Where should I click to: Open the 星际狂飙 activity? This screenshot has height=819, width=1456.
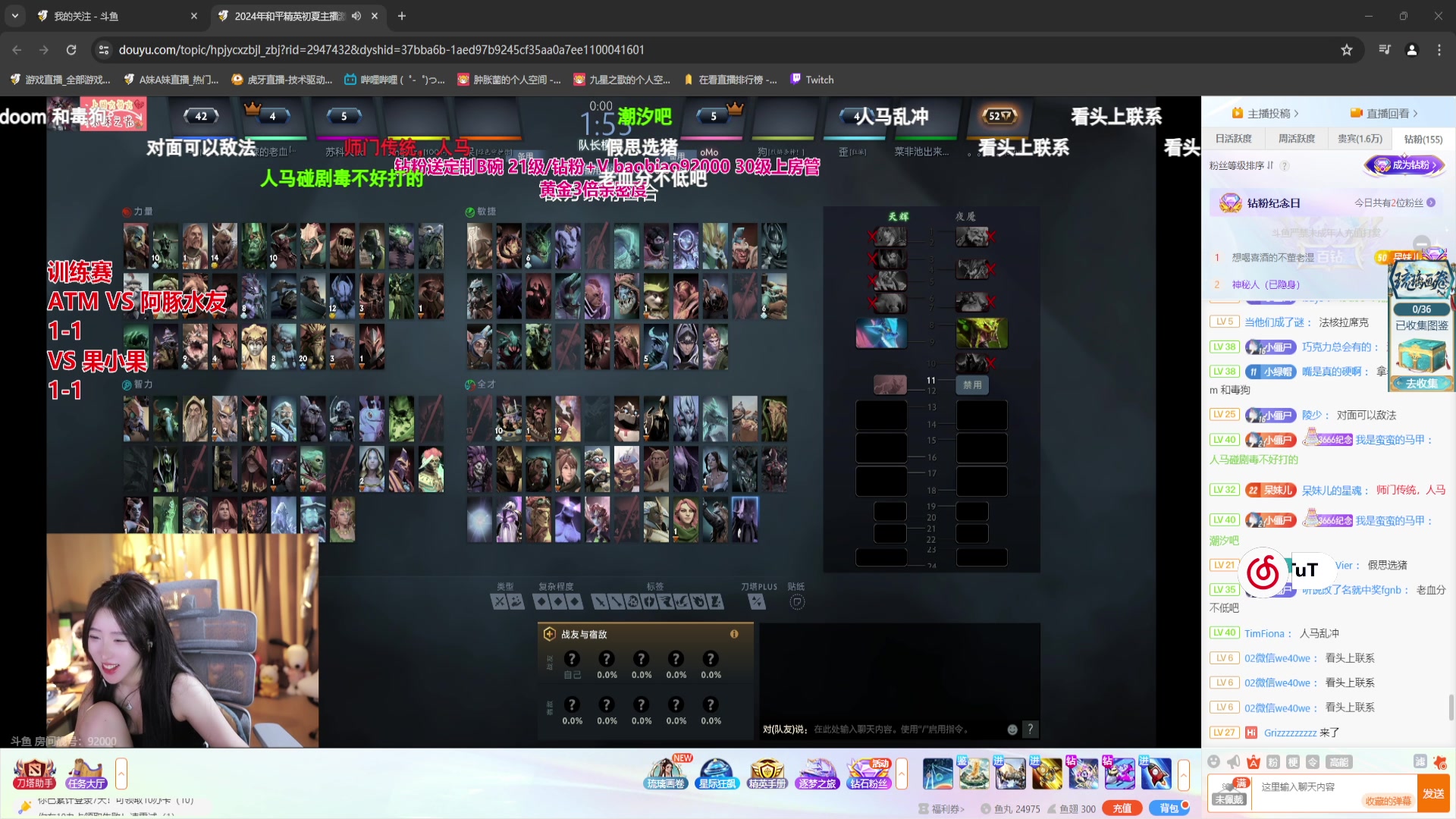tap(717, 773)
